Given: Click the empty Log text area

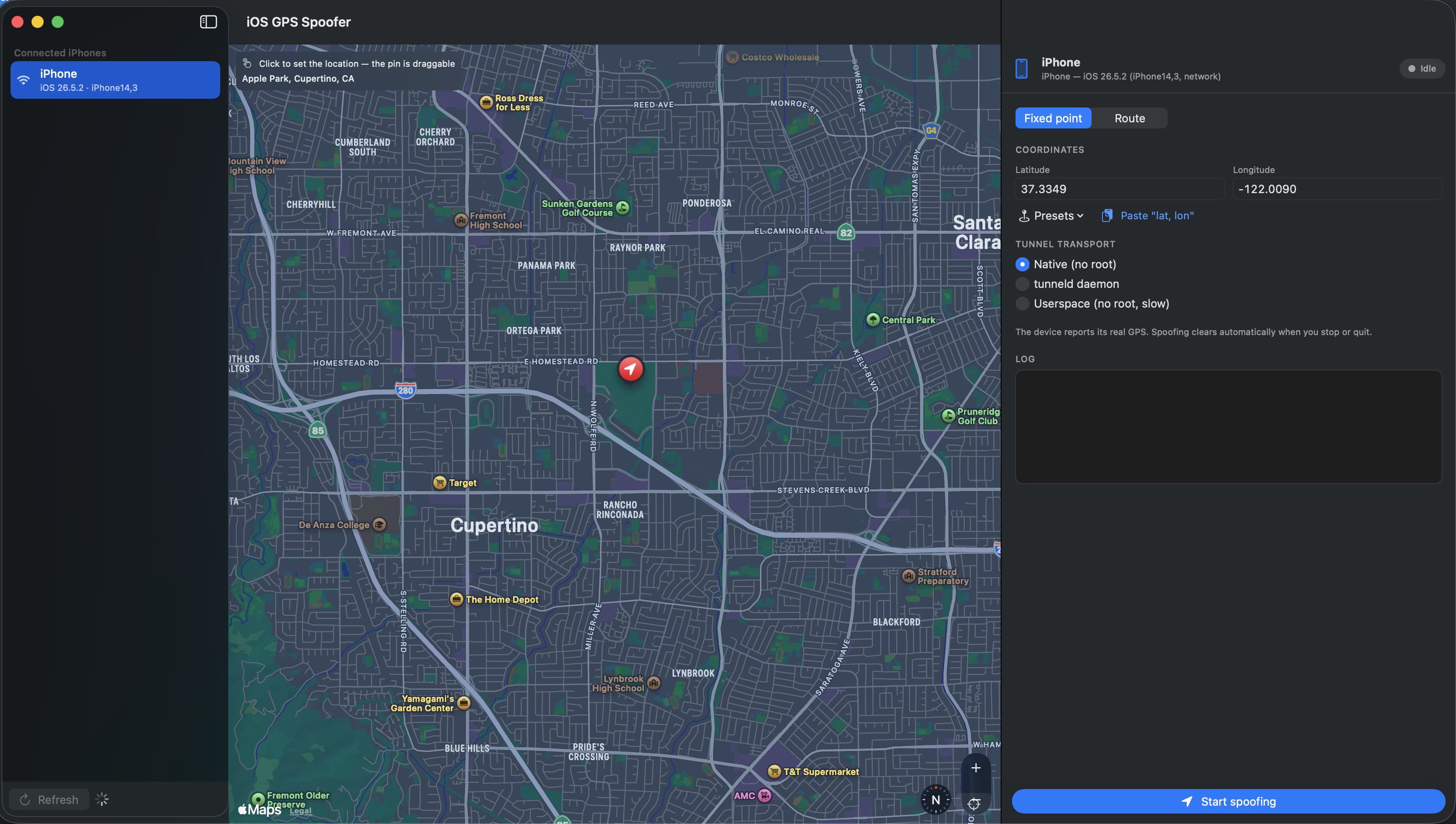Looking at the screenshot, I should click(1228, 427).
